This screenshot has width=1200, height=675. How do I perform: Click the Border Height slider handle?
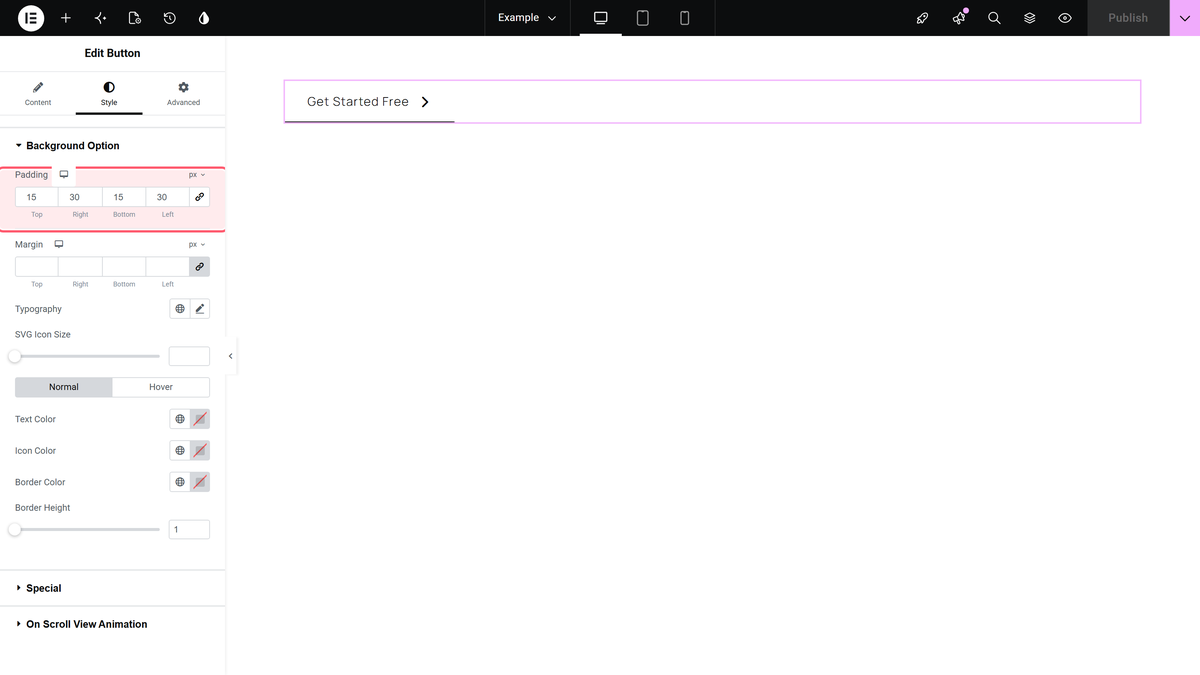pos(15,529)
